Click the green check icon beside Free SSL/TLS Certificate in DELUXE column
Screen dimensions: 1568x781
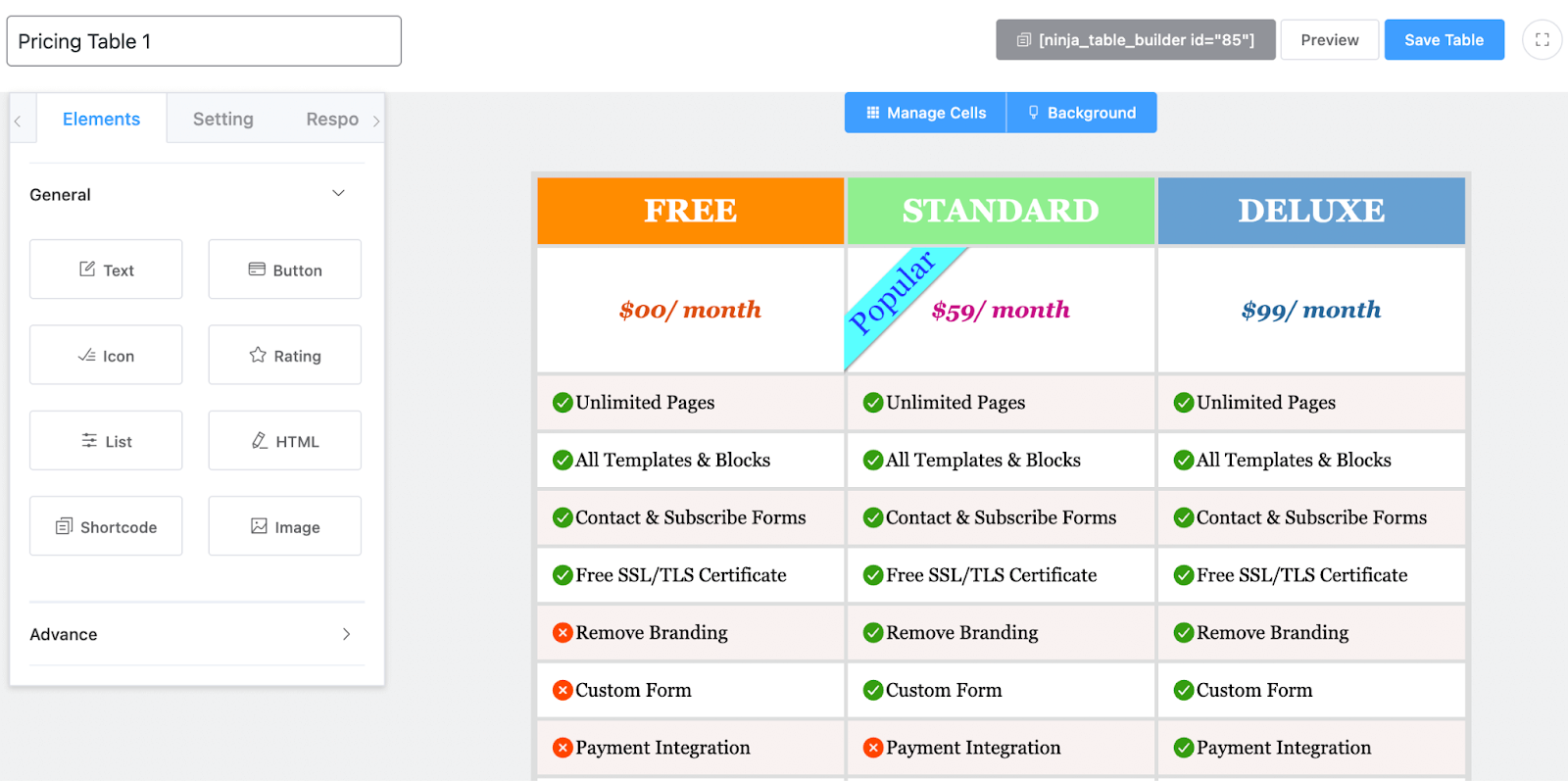(x=1184, y=576)
